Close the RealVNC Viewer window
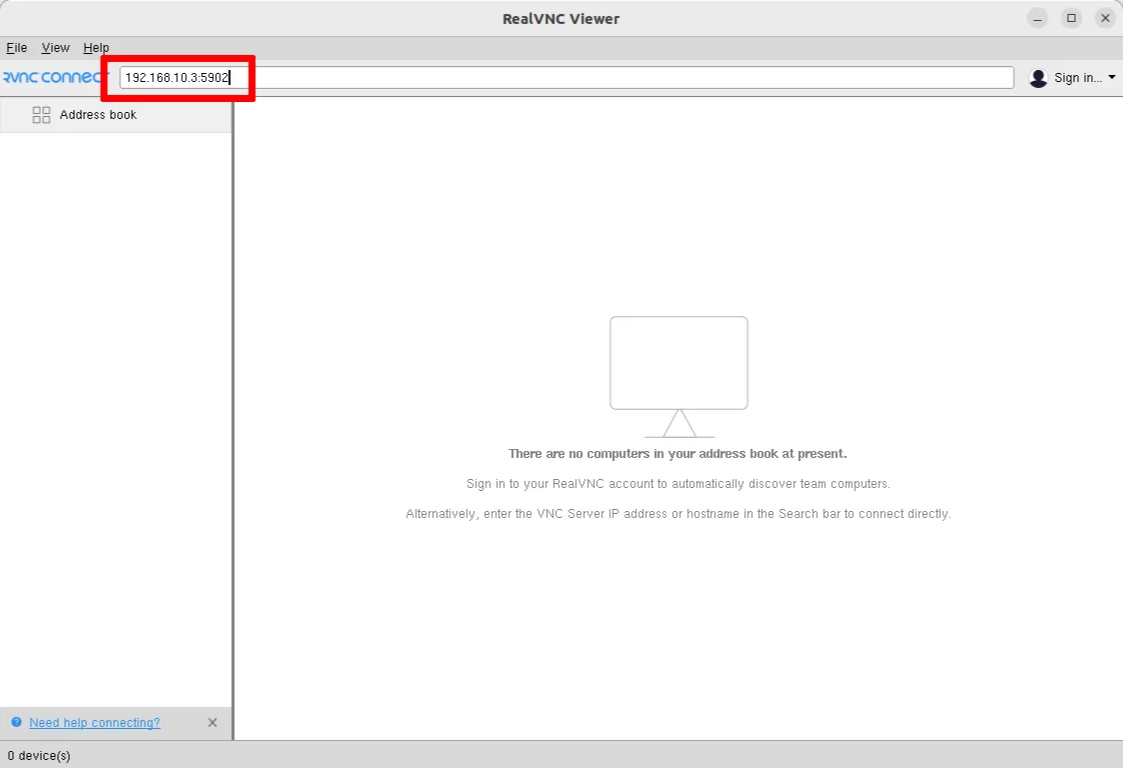Viewport: 1123px width, 768px height. [x=1105, y=18]
